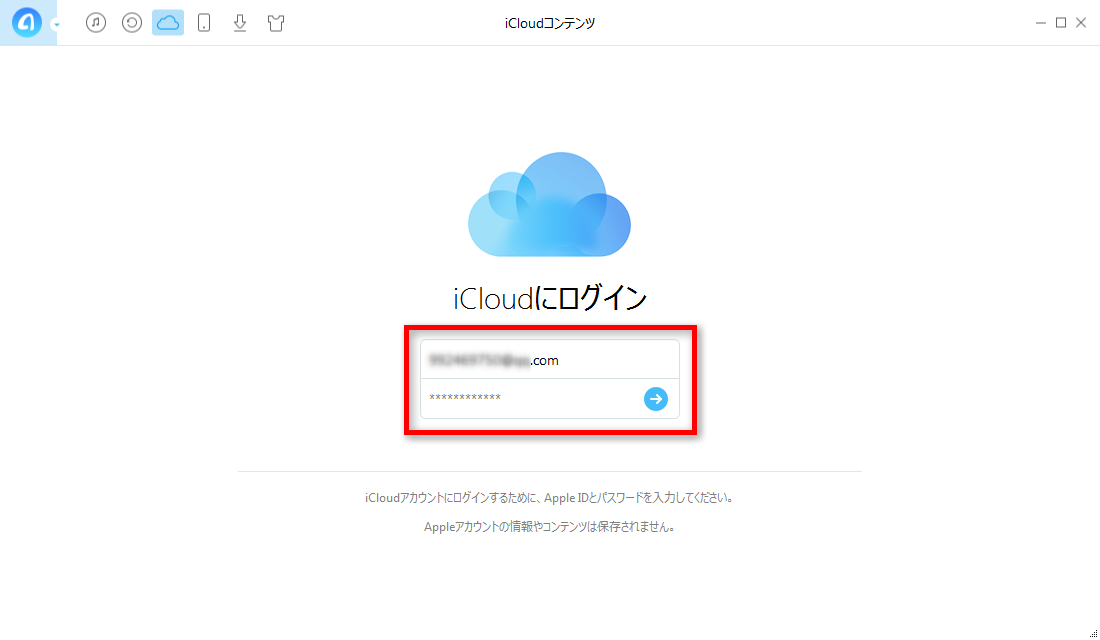Screen dimensions: 1100x640
Task: Maximize the AnyTrans window
Action: pyautogui.click(x=1061, y=22)
